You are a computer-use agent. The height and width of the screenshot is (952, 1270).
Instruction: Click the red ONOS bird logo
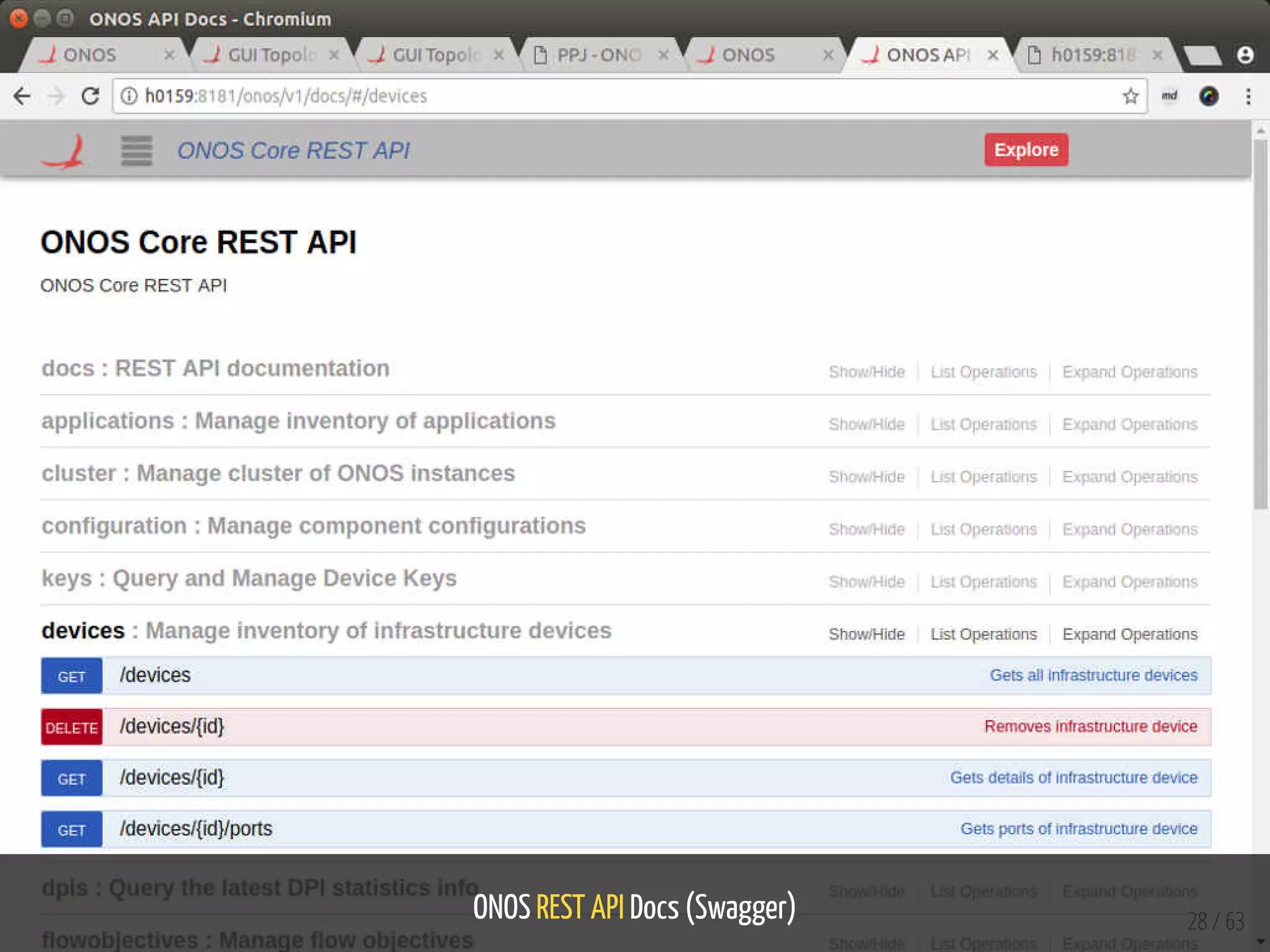(63, 151)
